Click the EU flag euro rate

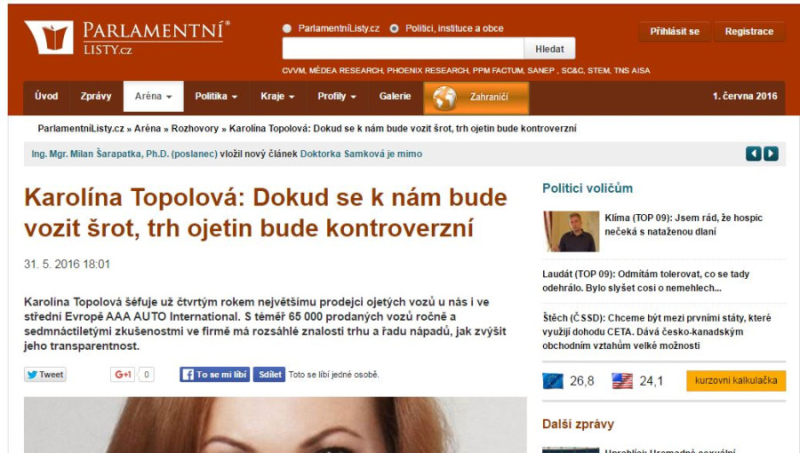point(568,381)
